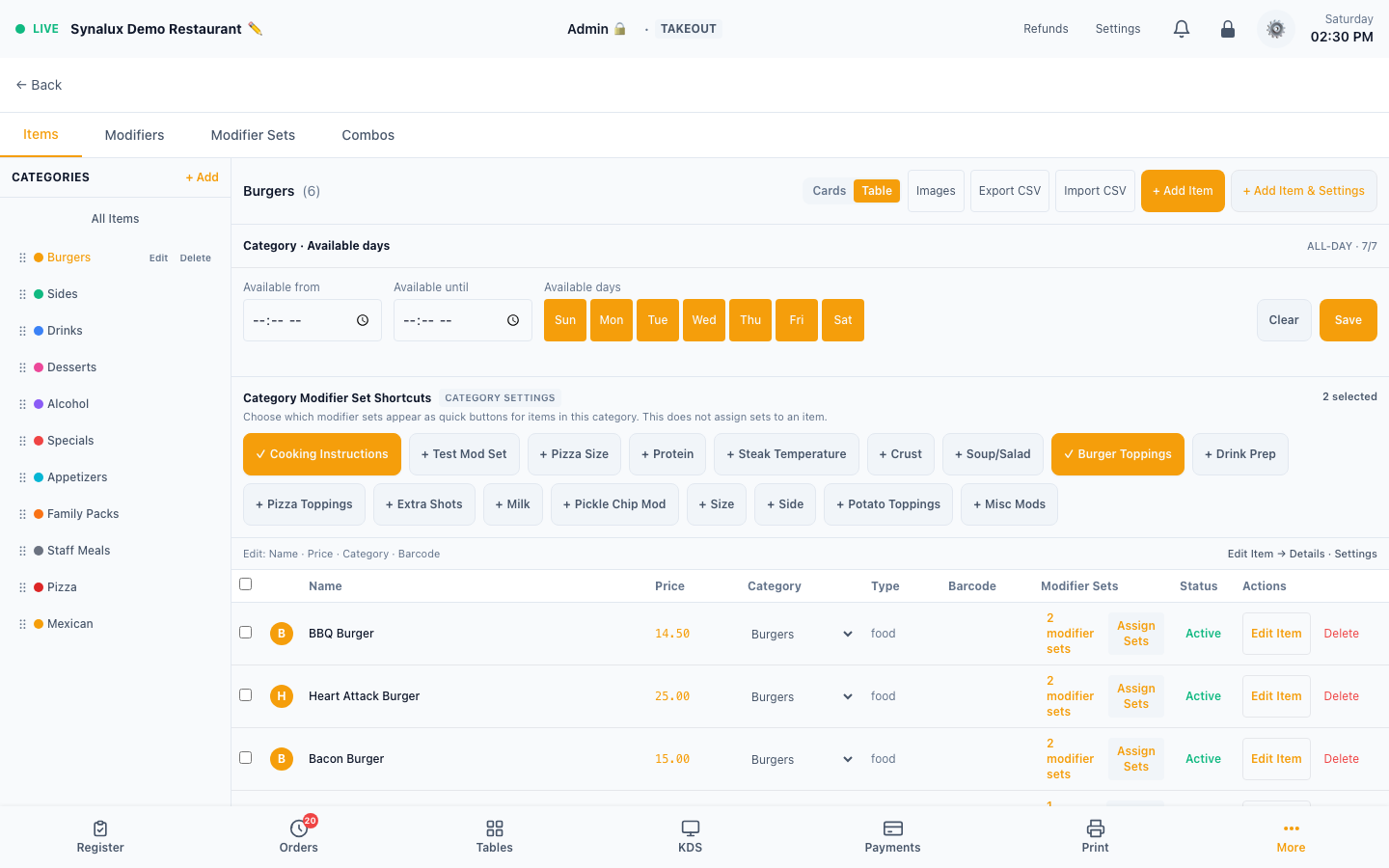Click the orange Add Item button
Image resolution: width=1389 pixels, height=868 pixels.
click(1183, 191)
